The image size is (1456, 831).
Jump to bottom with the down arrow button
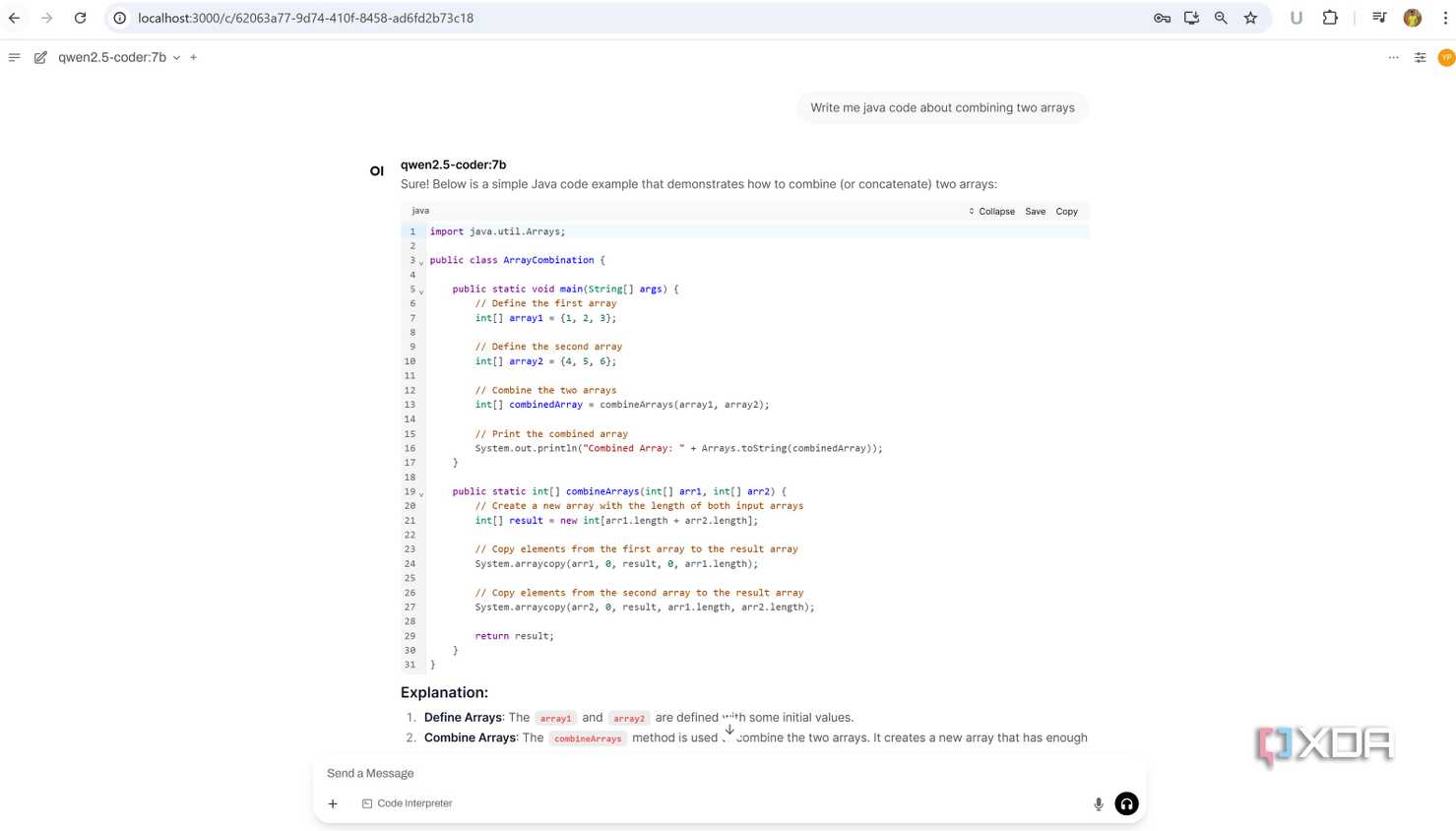[x=729, y=730]
